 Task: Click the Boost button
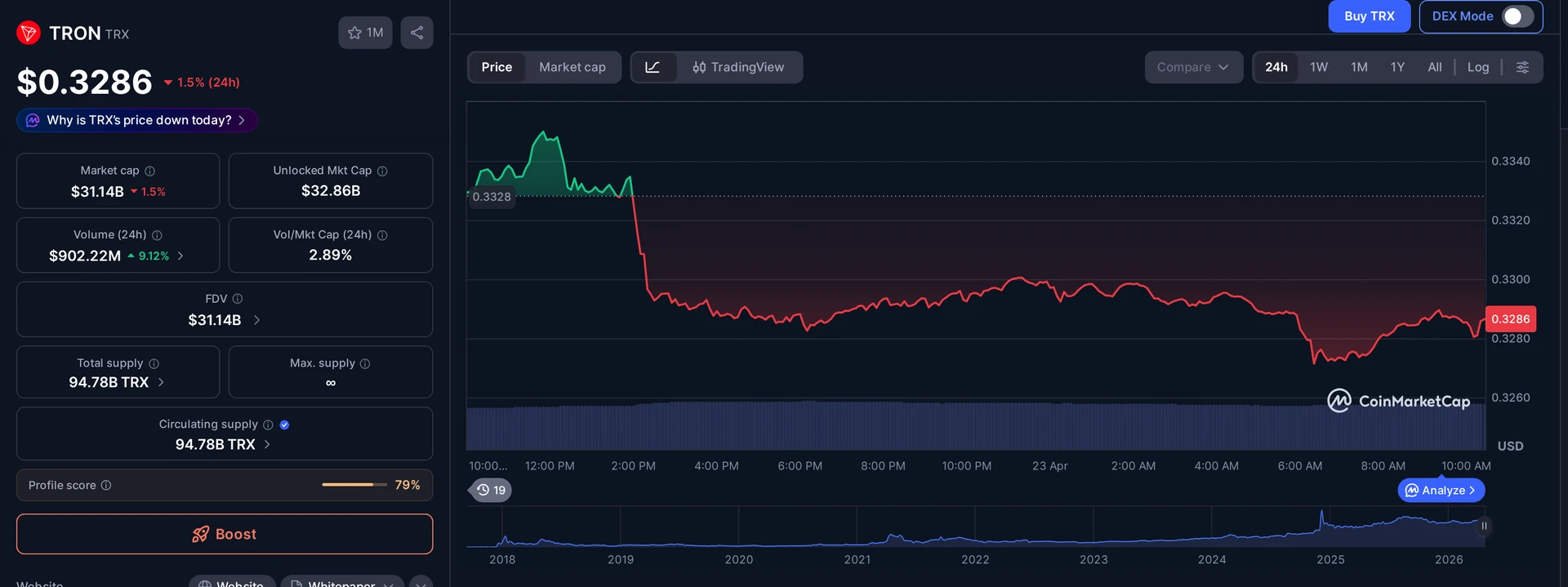(x=225, y=534)
